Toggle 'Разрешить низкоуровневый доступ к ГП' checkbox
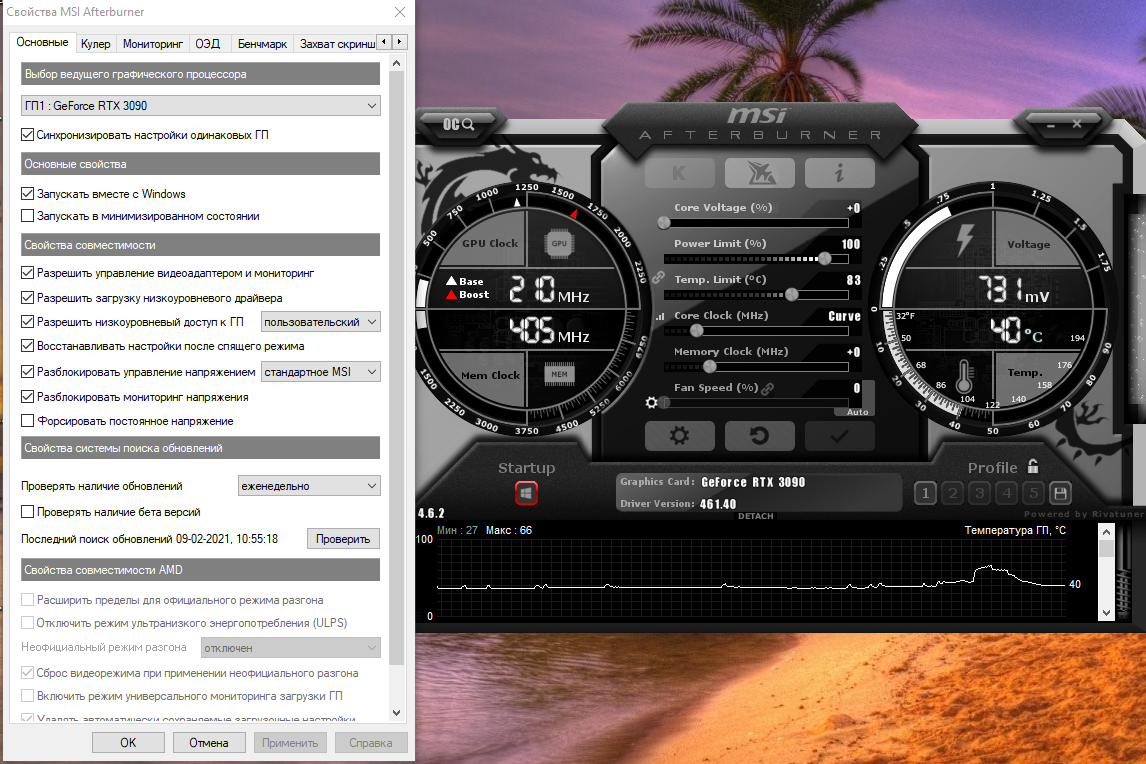This screenshot has height=764, width=1146. [x=28, y=322]
